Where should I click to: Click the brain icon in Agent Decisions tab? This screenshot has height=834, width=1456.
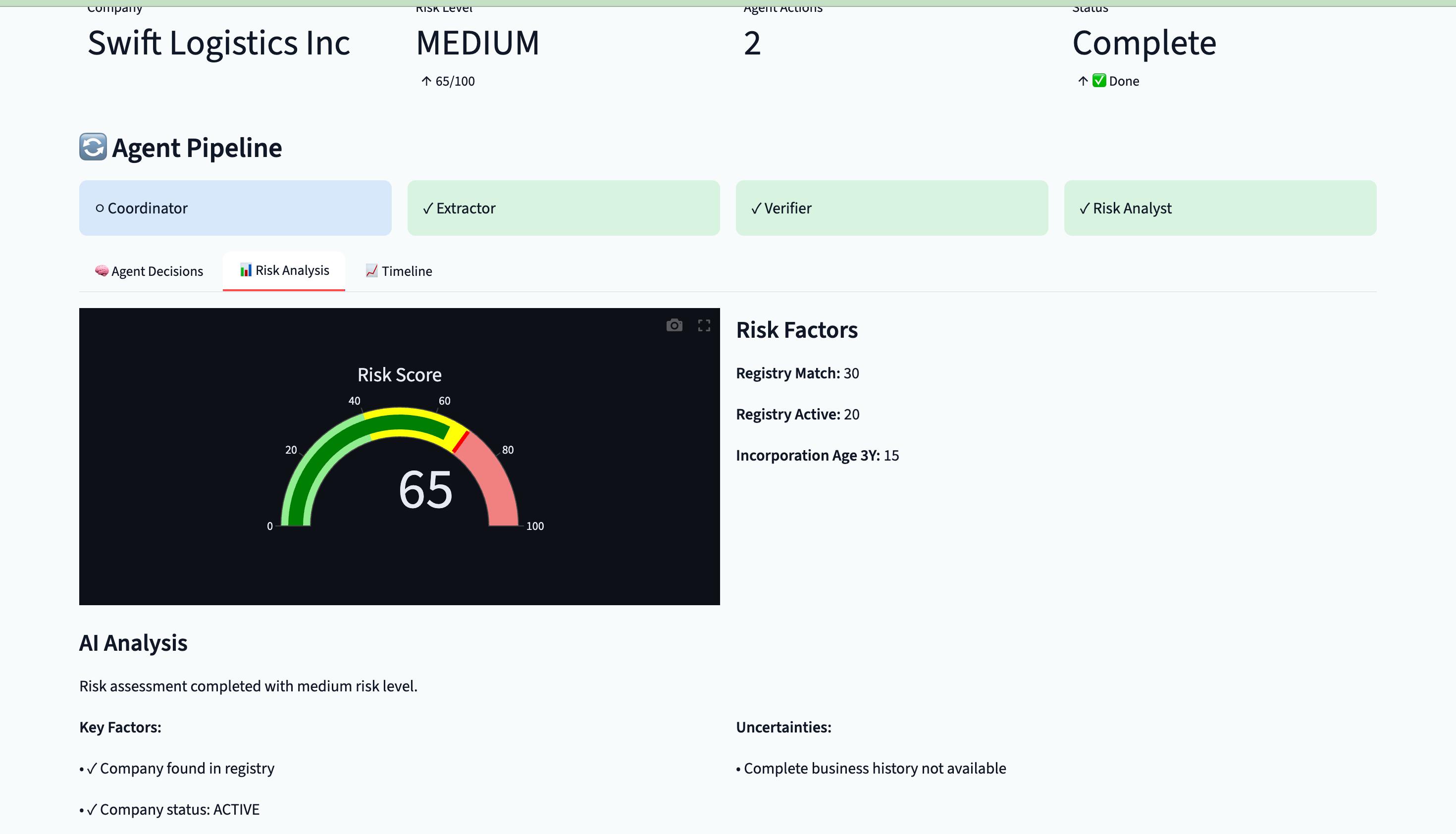[102, 271]
